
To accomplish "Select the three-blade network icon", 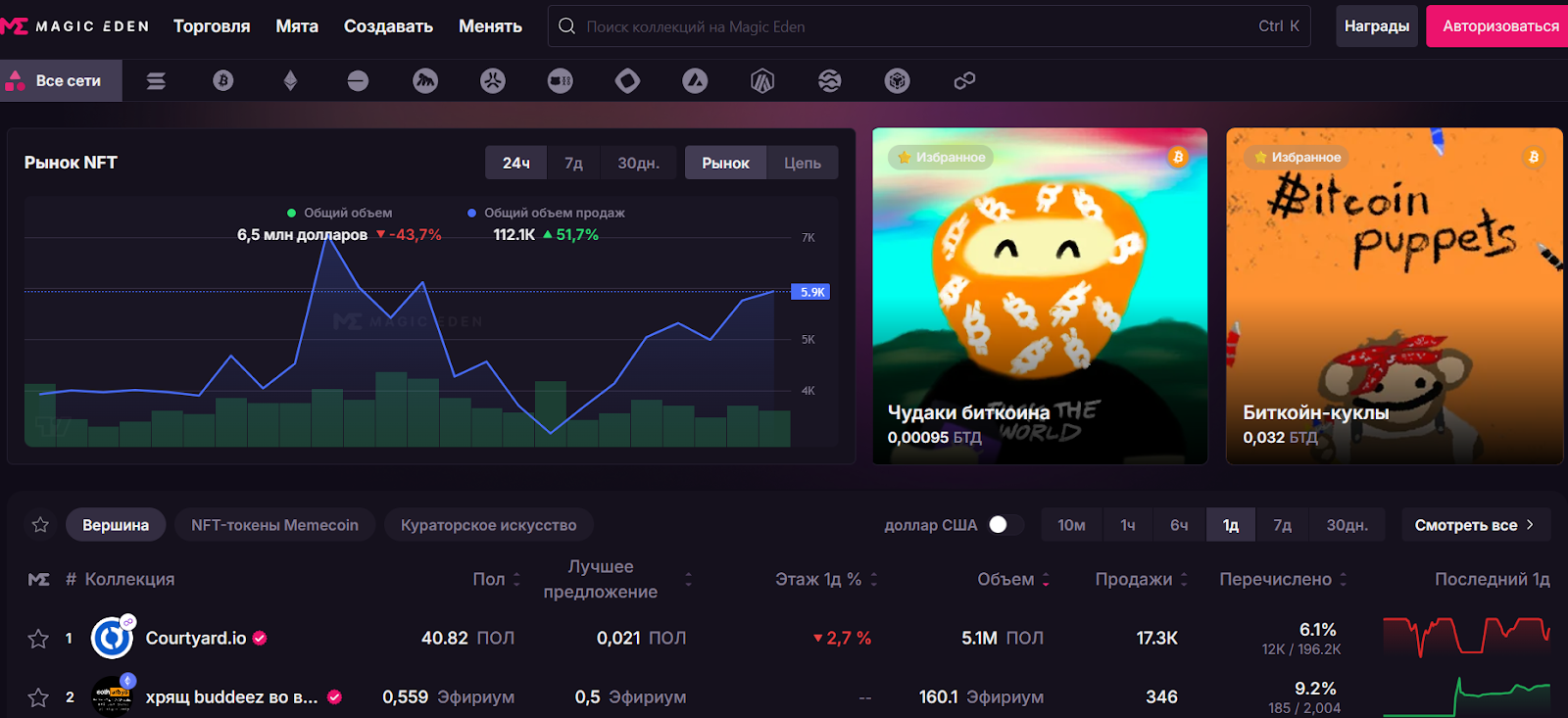I will (x=493, y=81).
